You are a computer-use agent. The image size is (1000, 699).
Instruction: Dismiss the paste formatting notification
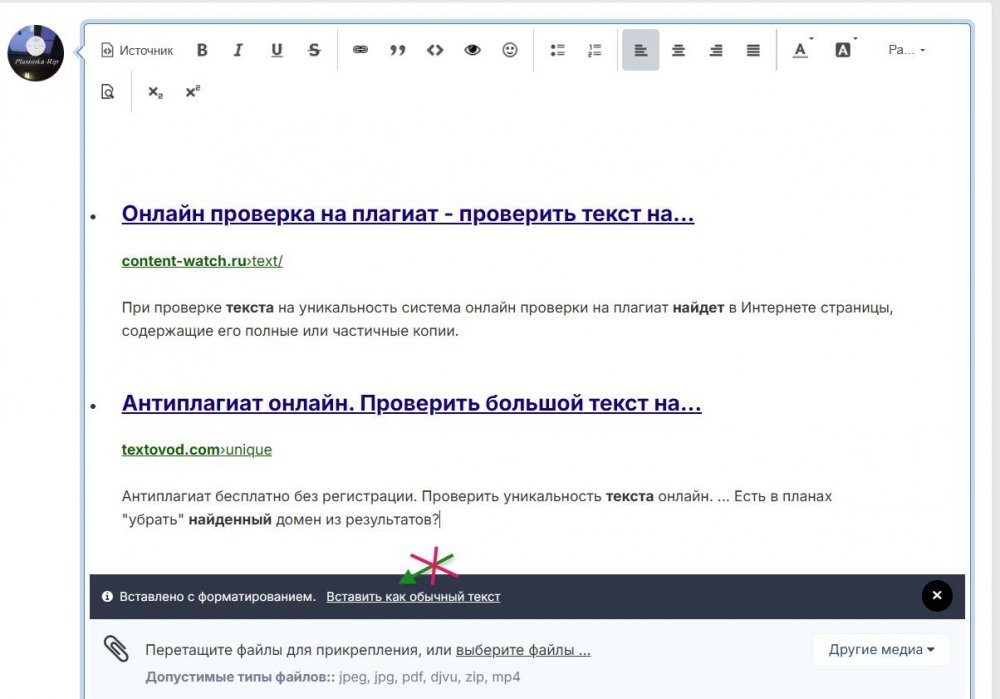pos(937,596)
